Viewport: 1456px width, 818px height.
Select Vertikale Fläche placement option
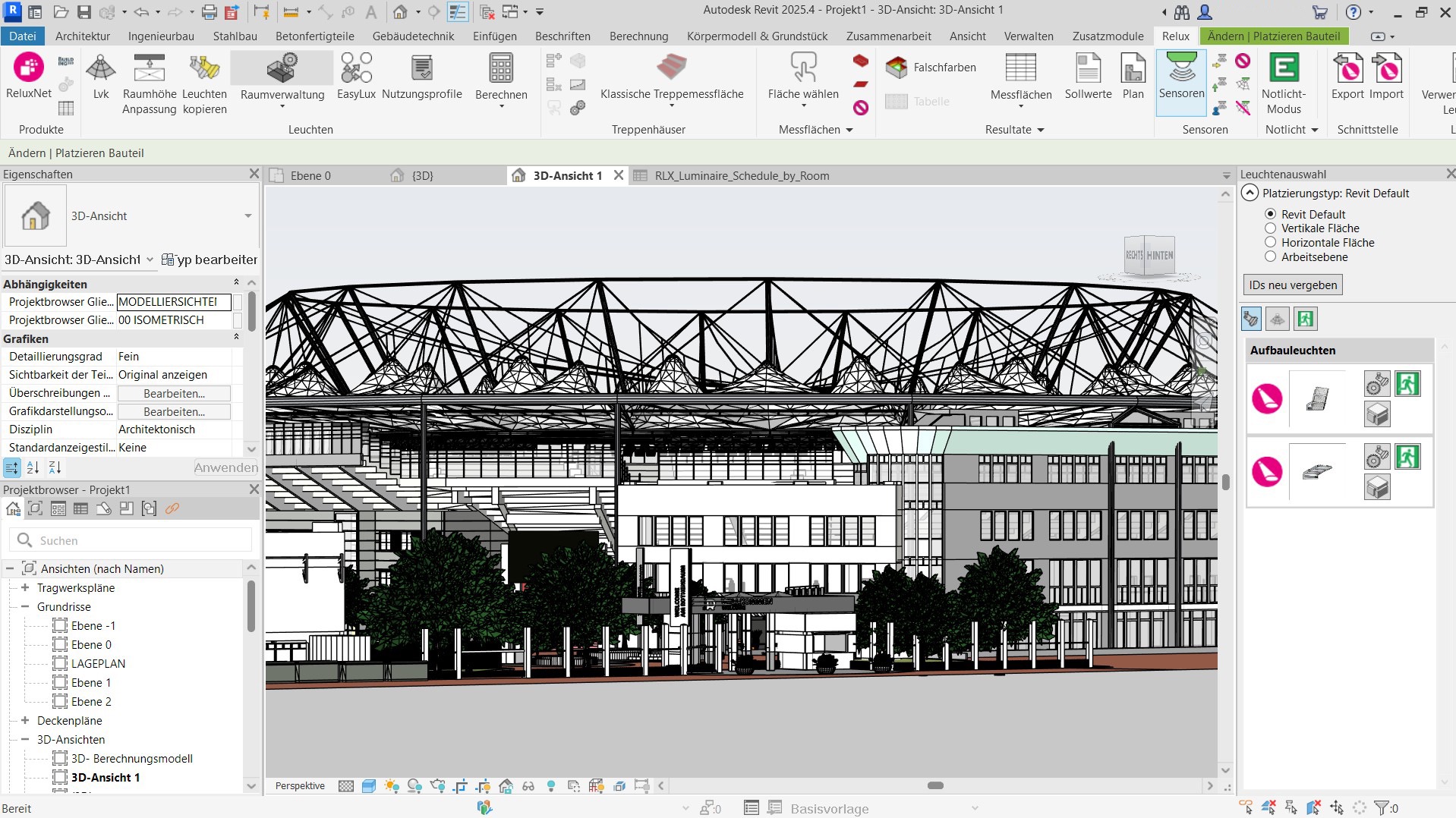coord(1270,228)
